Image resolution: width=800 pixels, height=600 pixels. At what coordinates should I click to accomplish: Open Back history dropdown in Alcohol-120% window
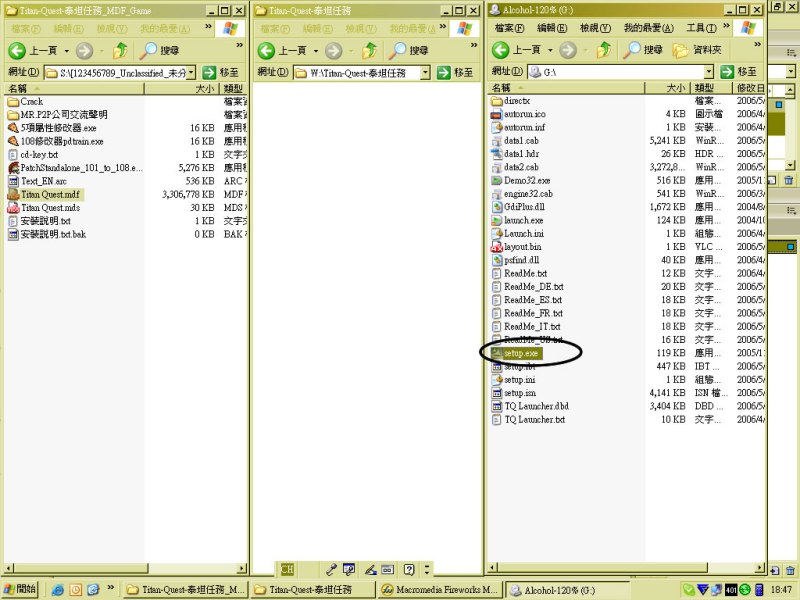(x=551, y=51)
